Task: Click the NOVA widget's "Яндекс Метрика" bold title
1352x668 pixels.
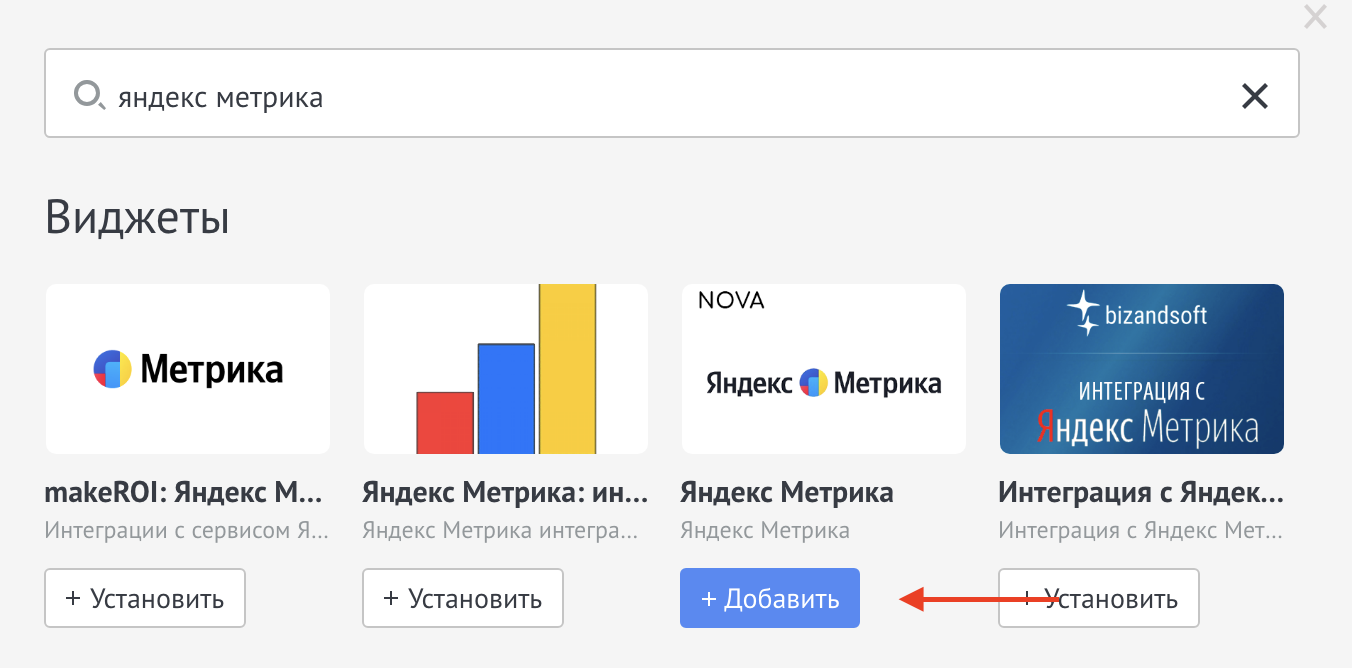Action: point(787,493)
